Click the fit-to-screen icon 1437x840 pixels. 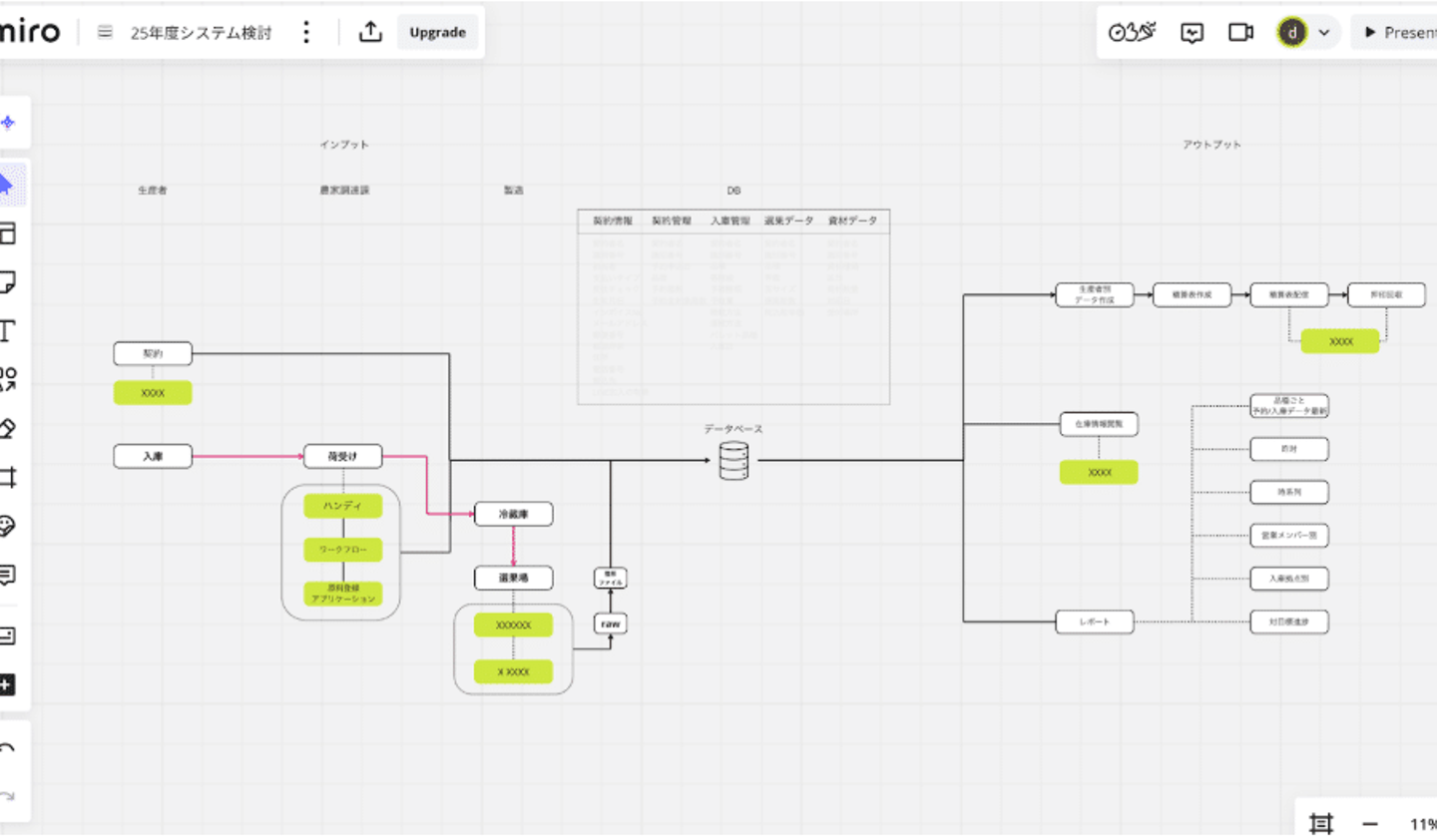click(x=1320, y=824)
